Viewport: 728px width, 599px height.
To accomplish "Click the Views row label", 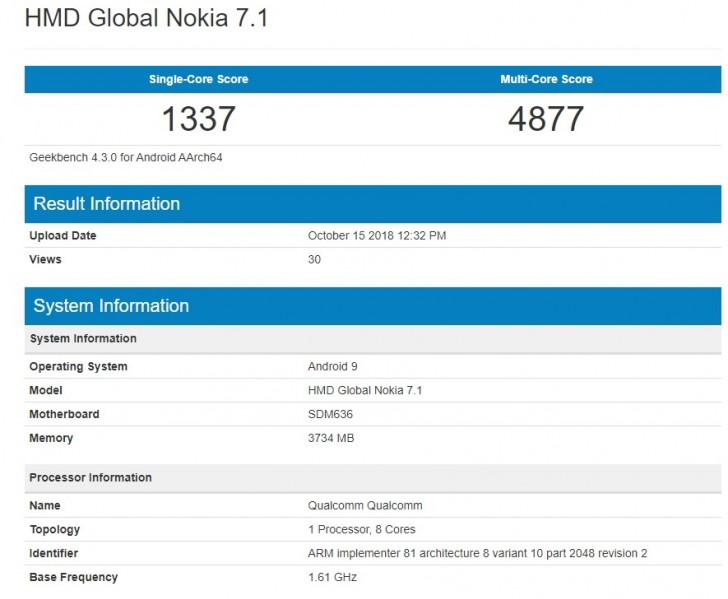I will pyautogui.click(x=45, y=260).
